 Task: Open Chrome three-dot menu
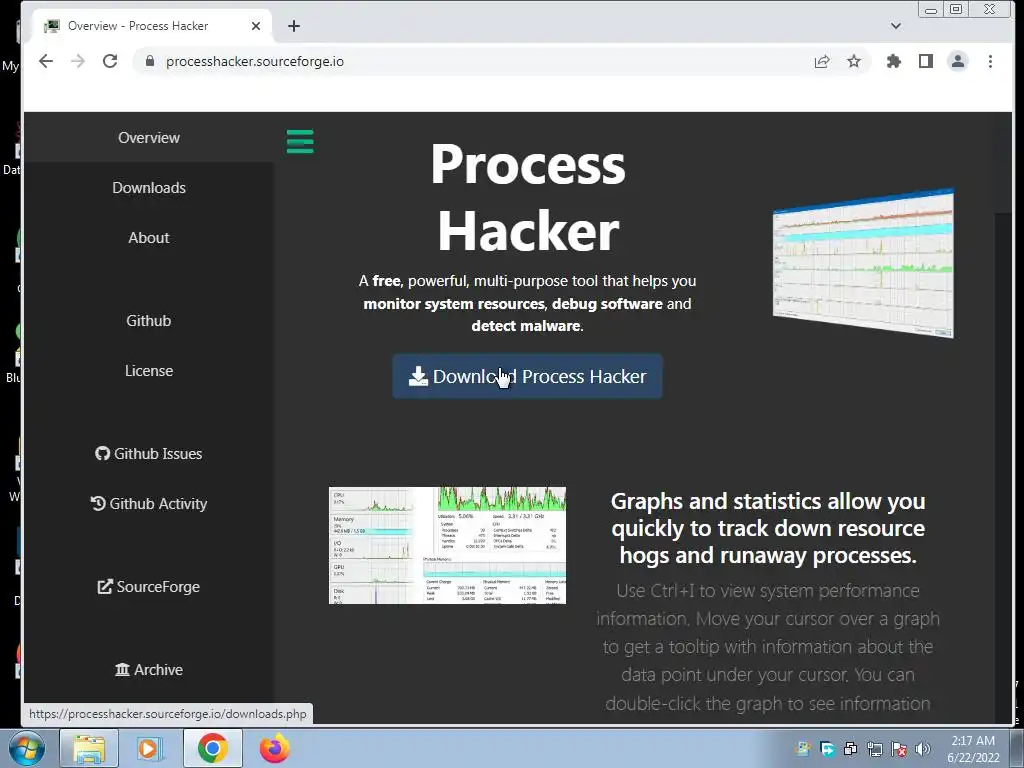tap(990, 61)
